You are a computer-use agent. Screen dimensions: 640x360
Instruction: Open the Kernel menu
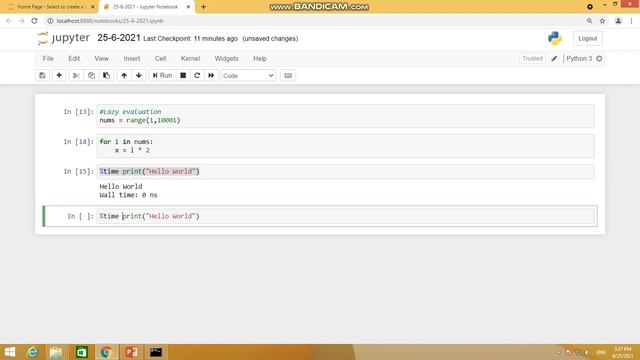(x=190, y=59)
